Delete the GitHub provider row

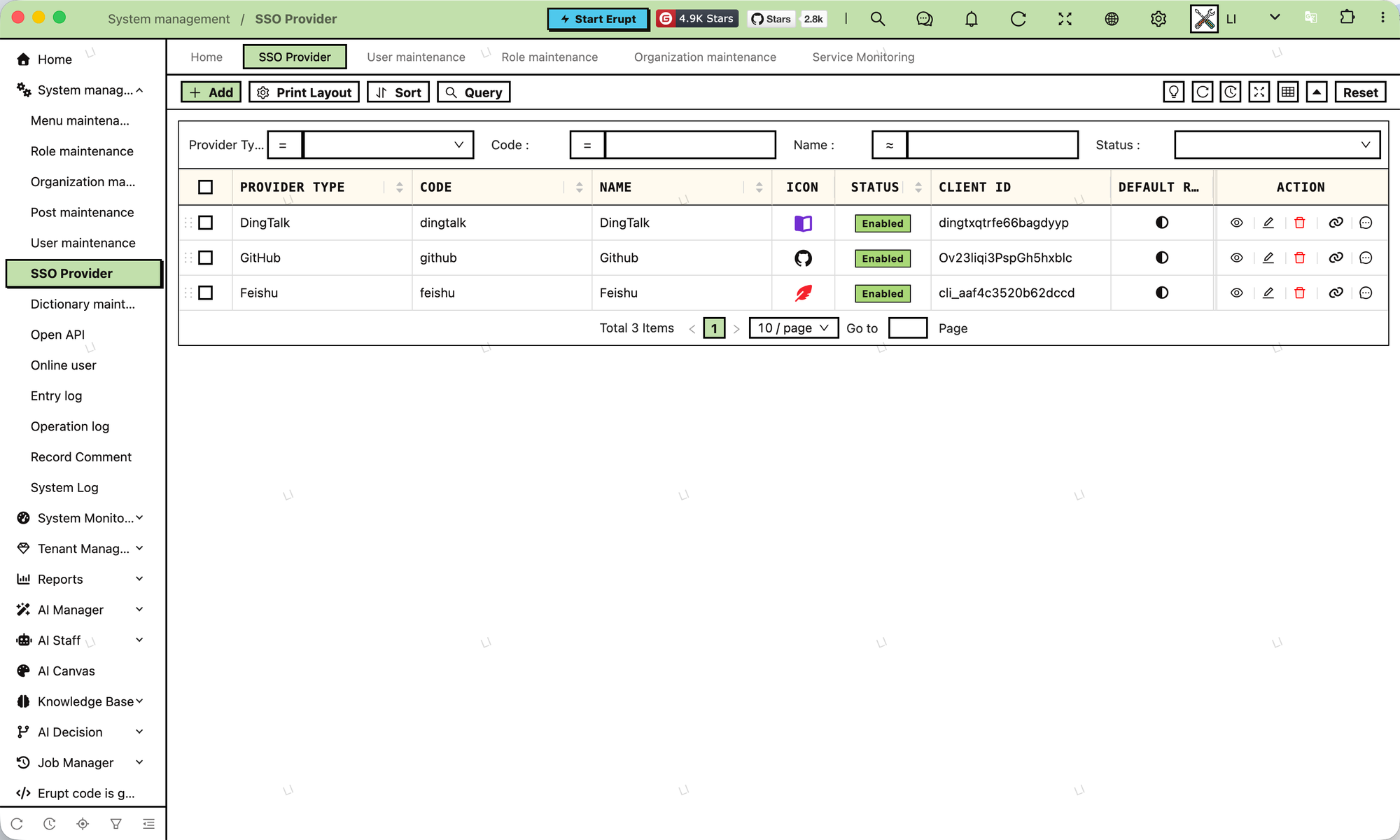(x=1300, y=258)
